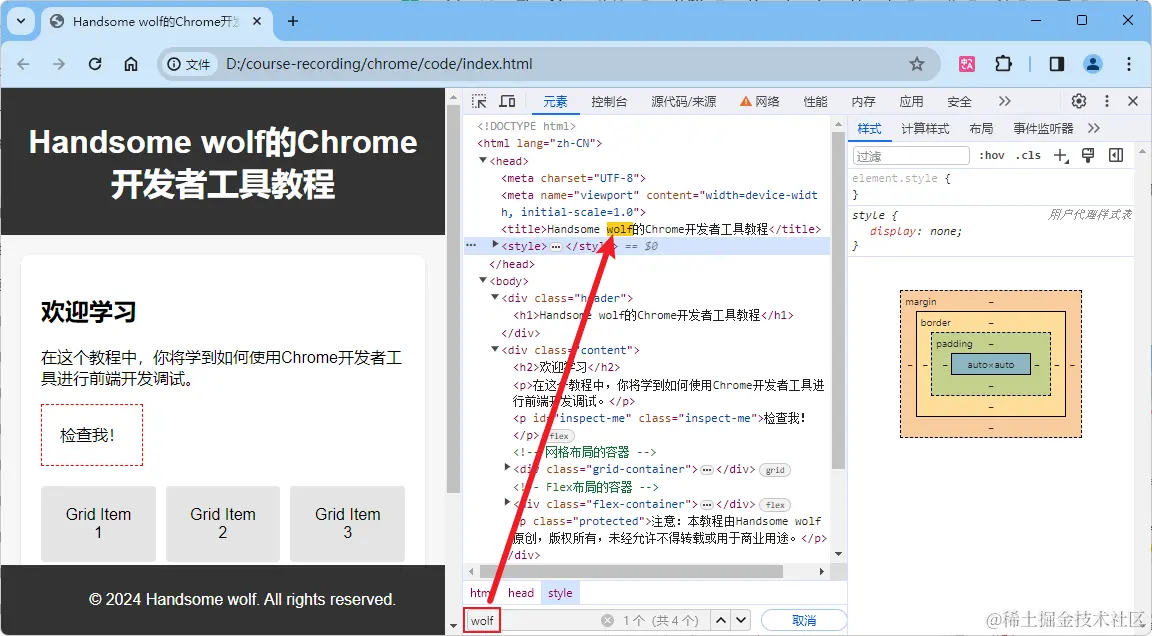This screenshot has width=1152, height=636.
Task: Select the 事件监听器 sidebar tab
Action: tap(1043, 129)
